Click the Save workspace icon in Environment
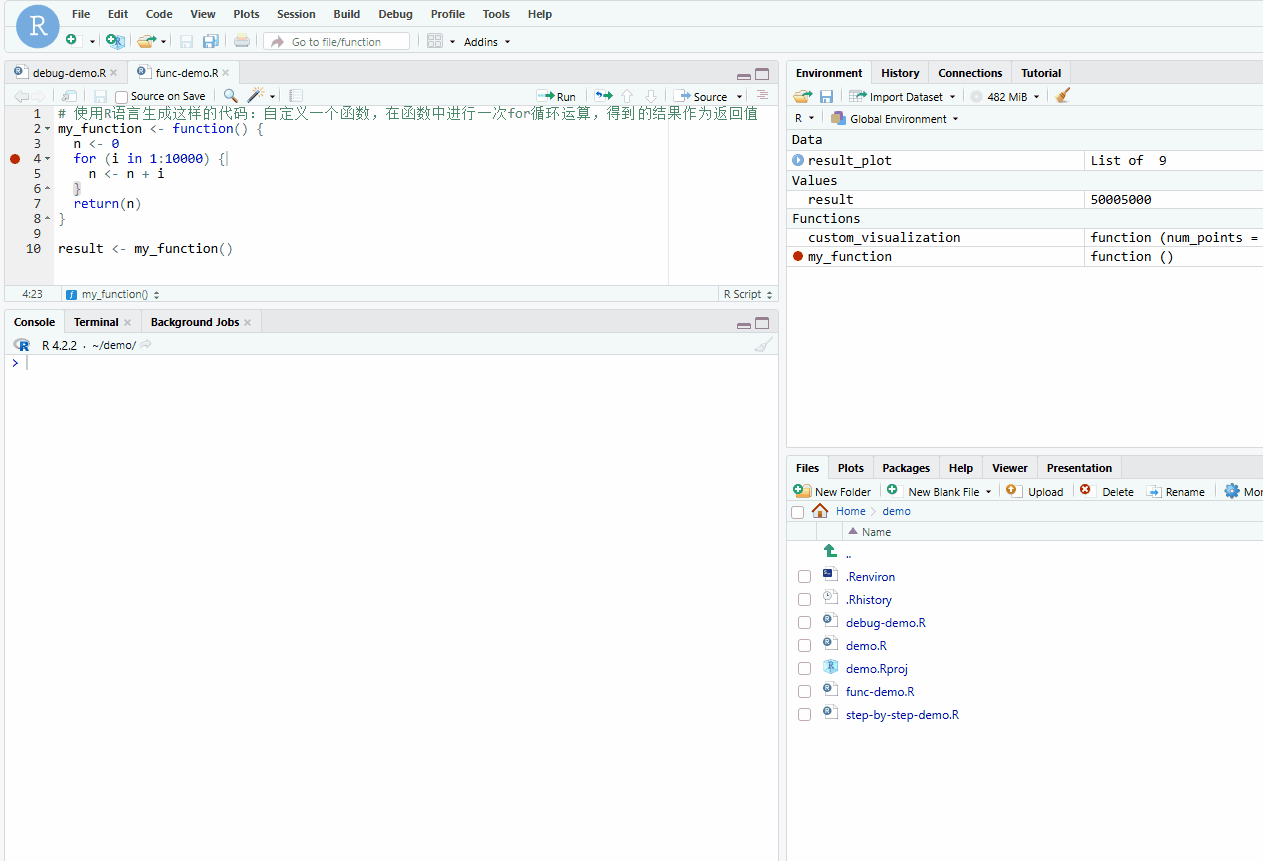1263x861 pixels. 827,96
